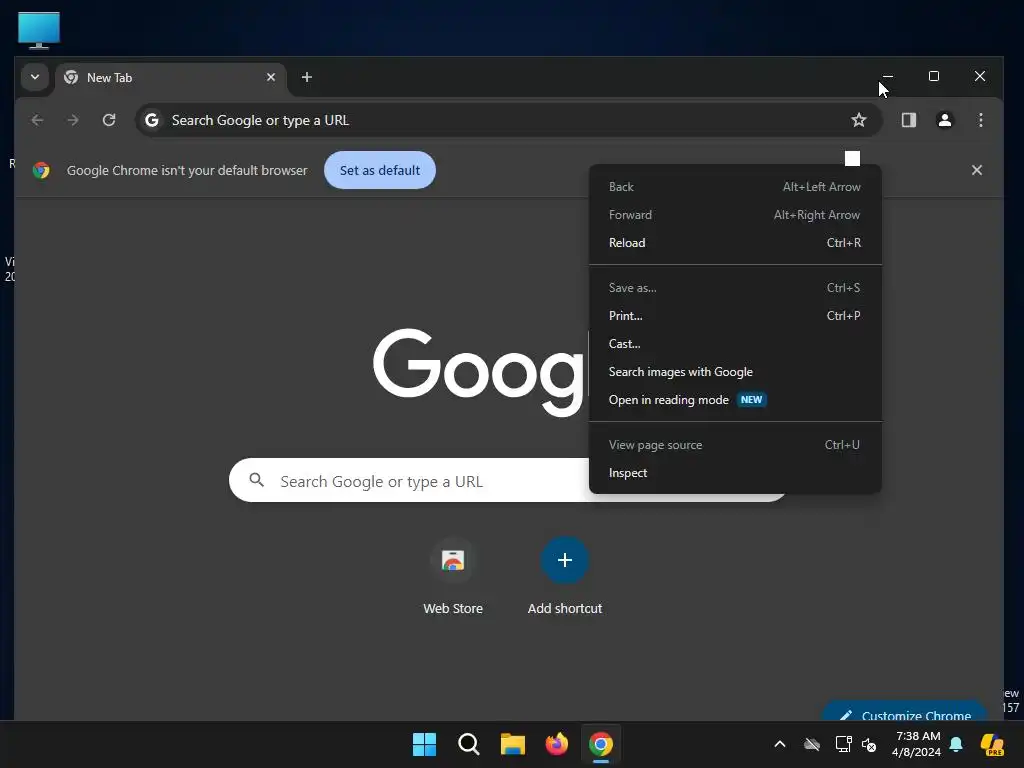
Task: Bookmark this tab with the star icon
Action: (x=859, y=120)
